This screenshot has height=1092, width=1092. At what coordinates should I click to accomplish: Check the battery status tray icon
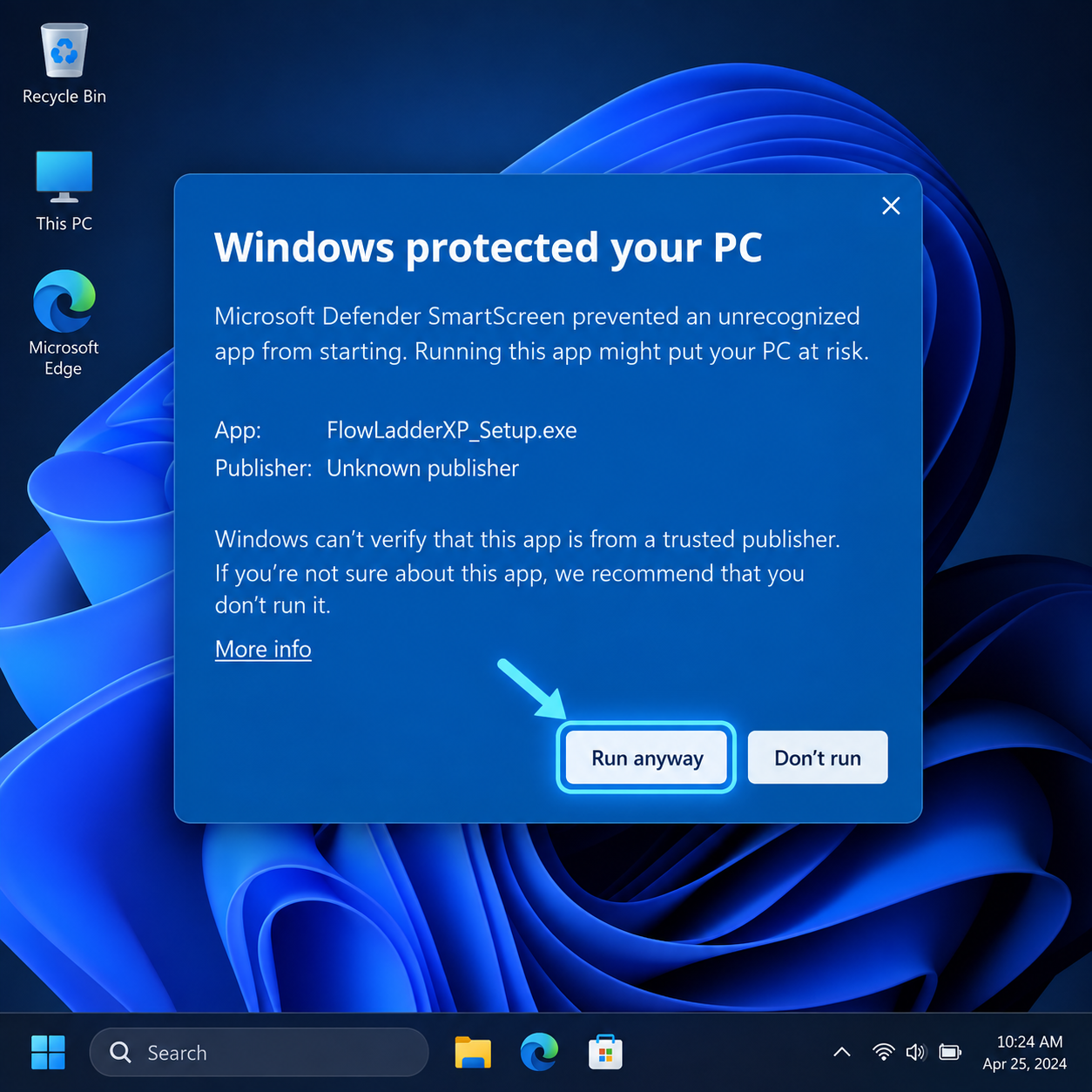(x=950, y=1052)
